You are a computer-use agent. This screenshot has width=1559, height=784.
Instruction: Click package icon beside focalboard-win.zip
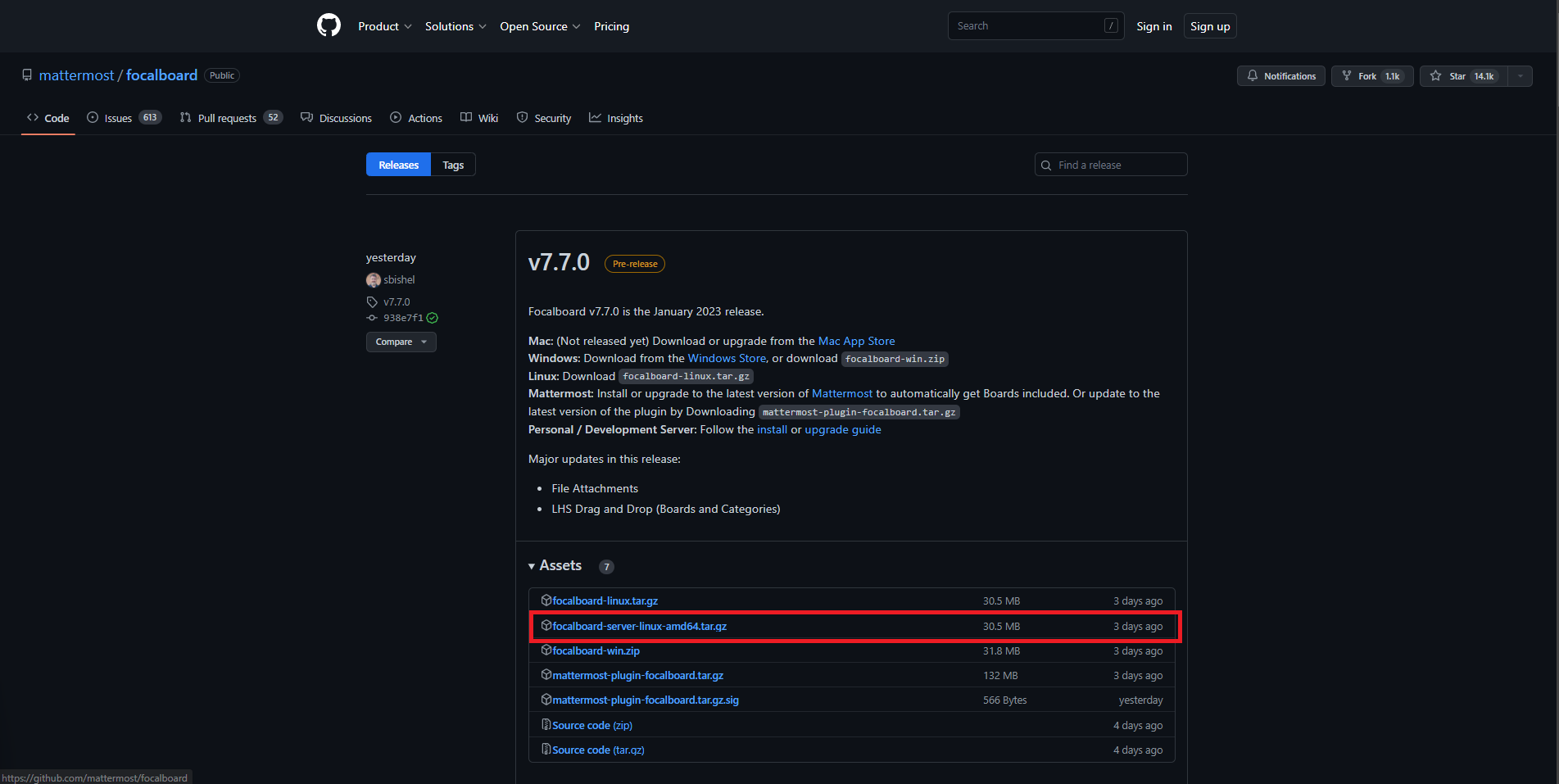546,650
